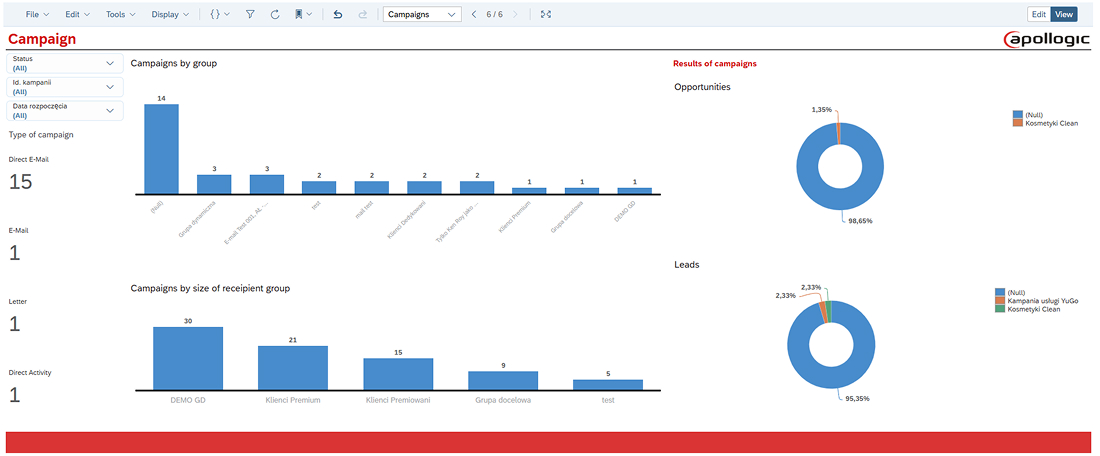Expand the Campaigns page dropdown

(x=422, y=15)
